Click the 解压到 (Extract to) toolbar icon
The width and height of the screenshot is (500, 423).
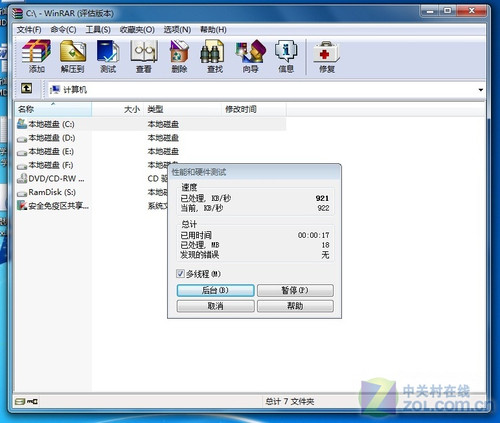coord(73,51)
